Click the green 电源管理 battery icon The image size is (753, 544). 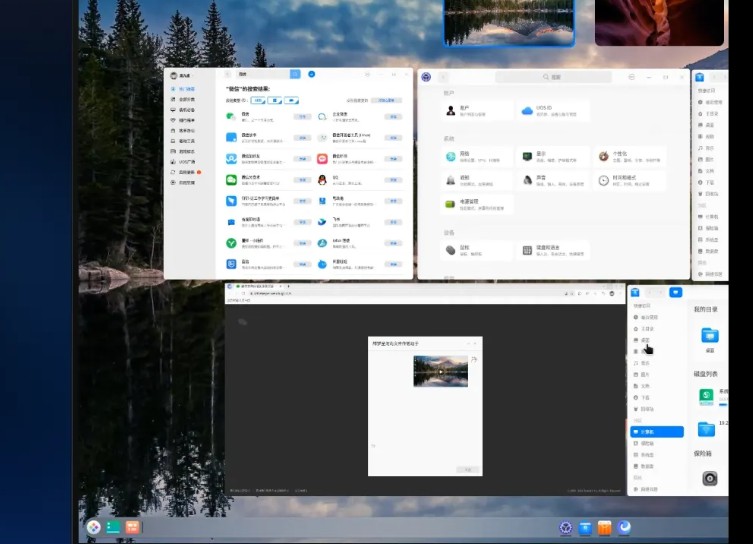coord(451,204)
